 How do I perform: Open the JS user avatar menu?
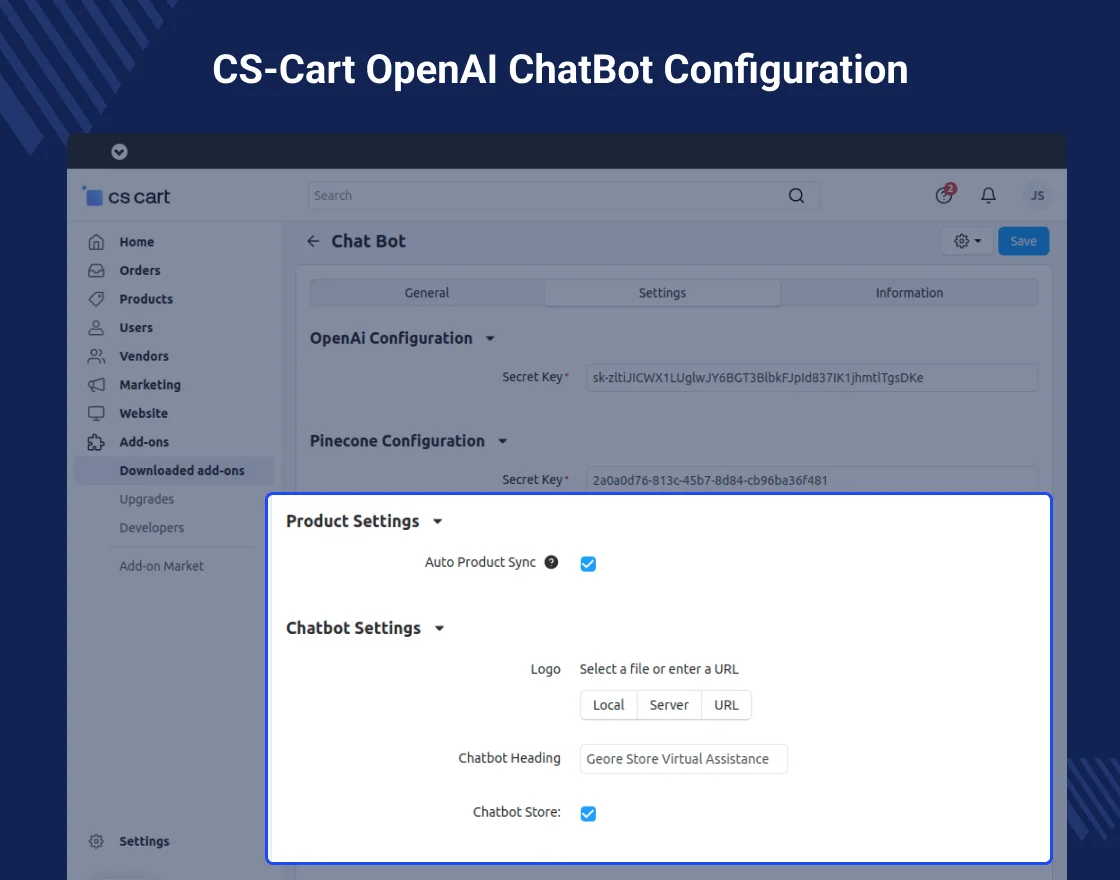point(1037,196)
